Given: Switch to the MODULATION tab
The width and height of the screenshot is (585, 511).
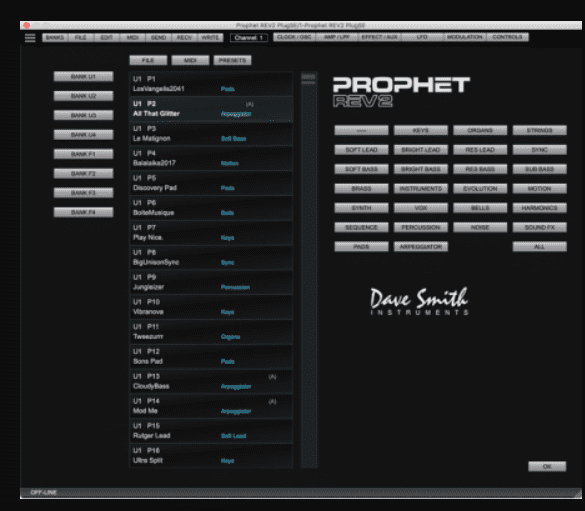Looking at the screenshot, I should [464, 37].
